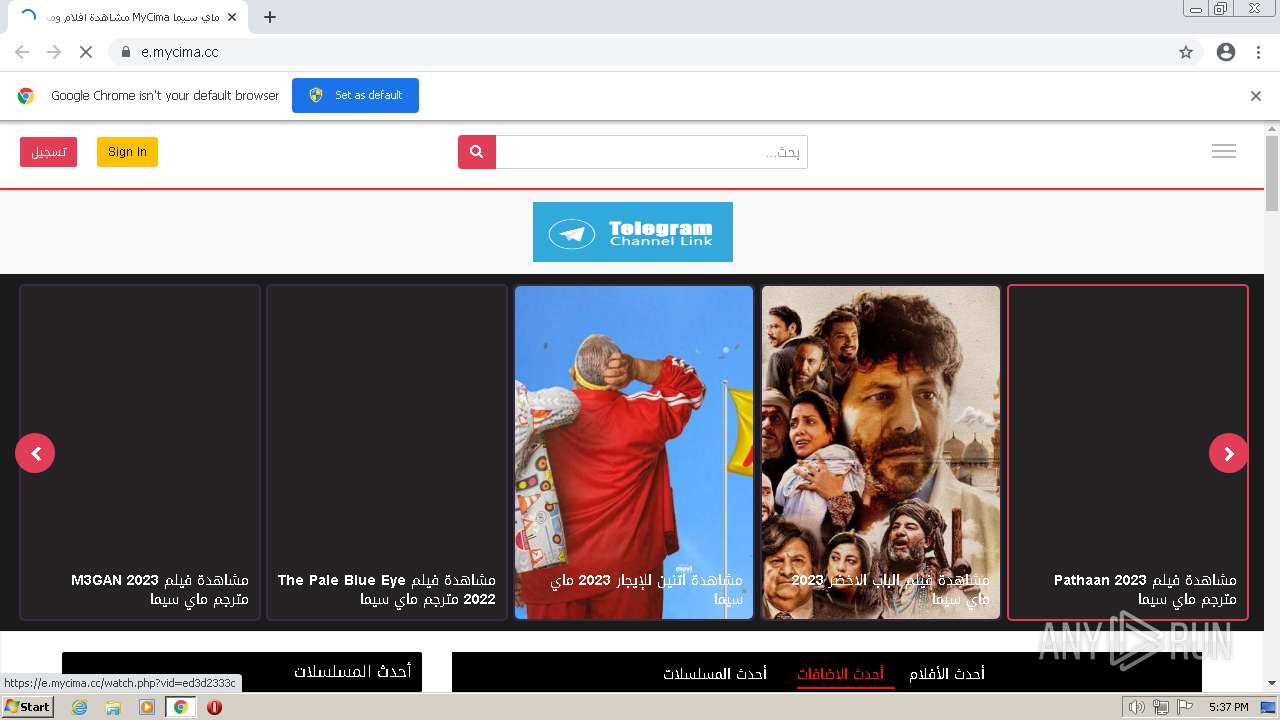Screen dimensions: 1280x720
Task: Click the red تسجيل register button
Action: click(x=48, y=152)
